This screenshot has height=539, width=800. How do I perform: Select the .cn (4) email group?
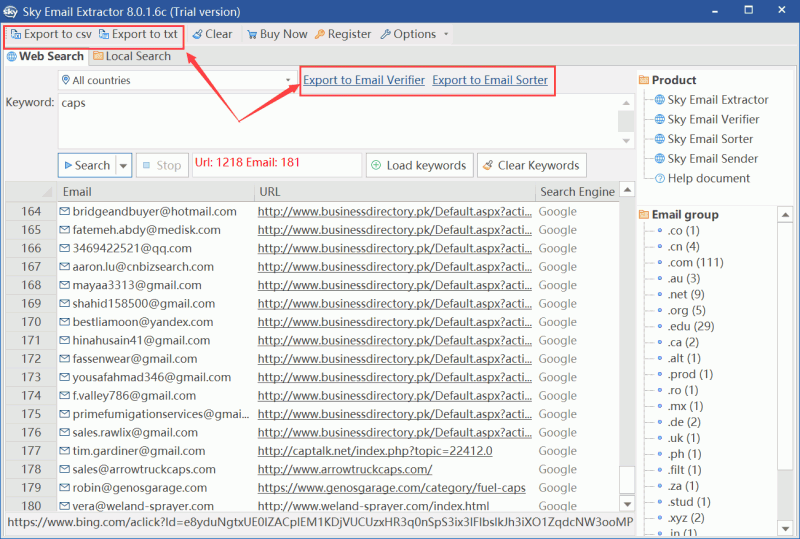[683, 247]
